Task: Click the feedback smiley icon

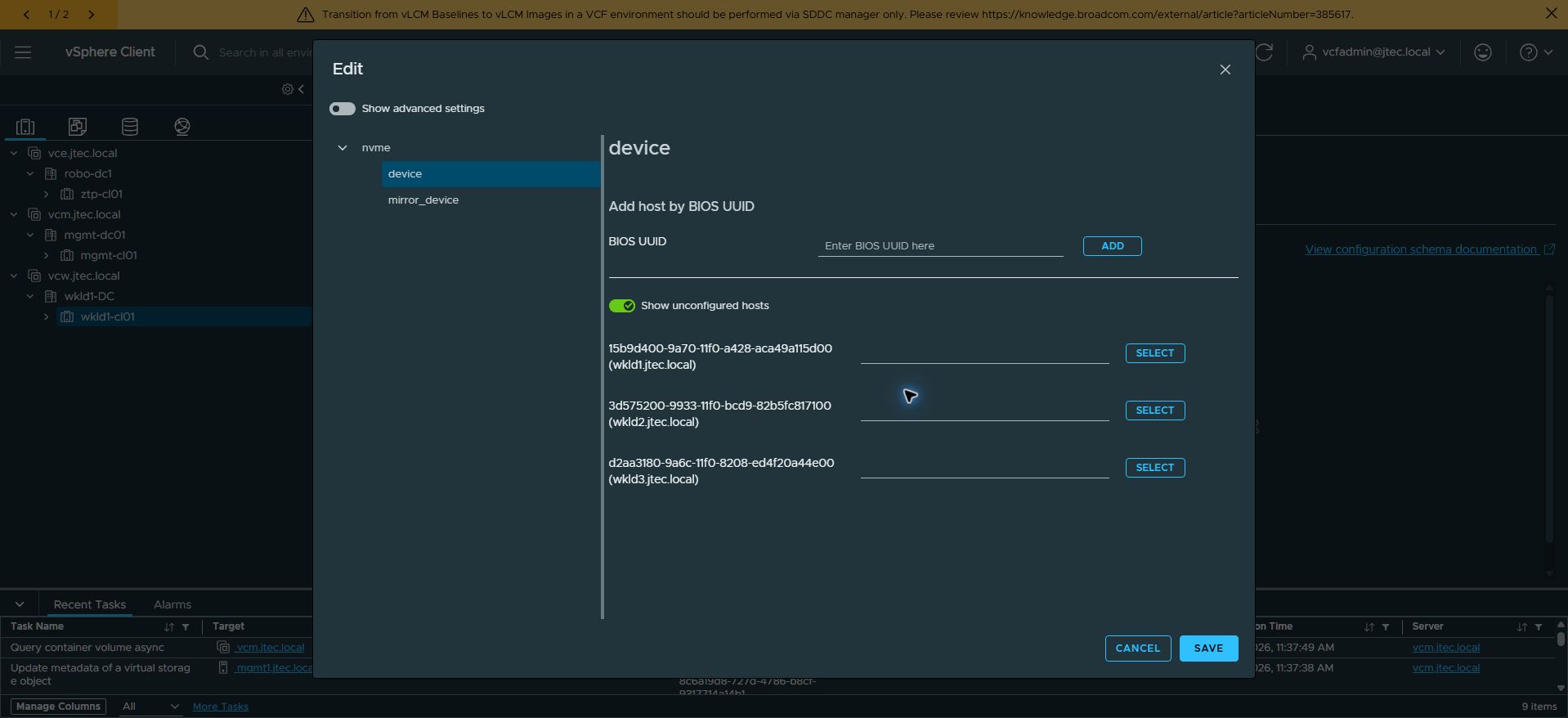Action: 1482,52
